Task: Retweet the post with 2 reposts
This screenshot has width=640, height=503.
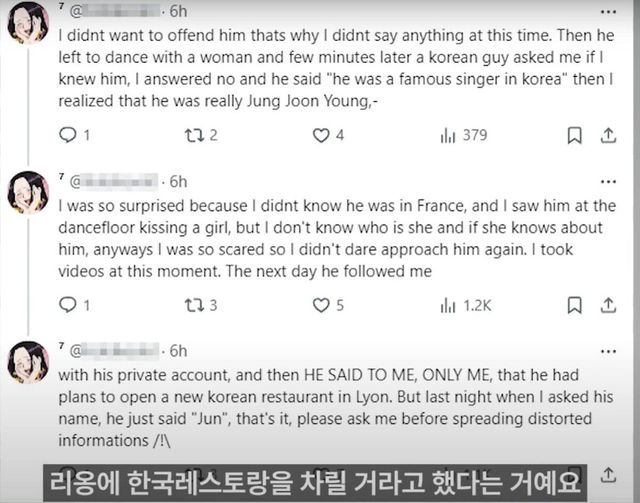Action: (x=195, y=135)
